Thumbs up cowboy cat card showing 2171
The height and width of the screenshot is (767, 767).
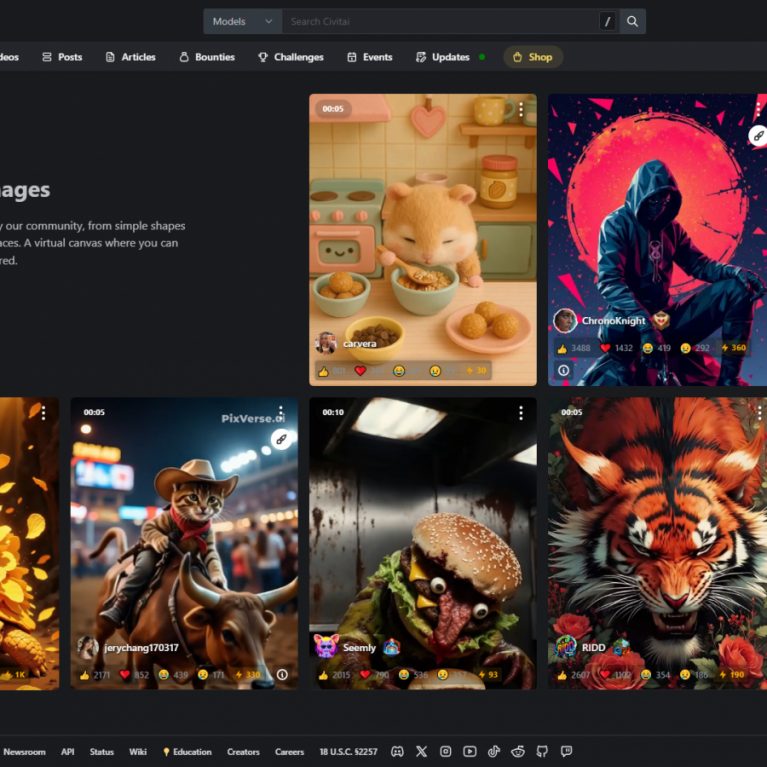pos(95,675)
